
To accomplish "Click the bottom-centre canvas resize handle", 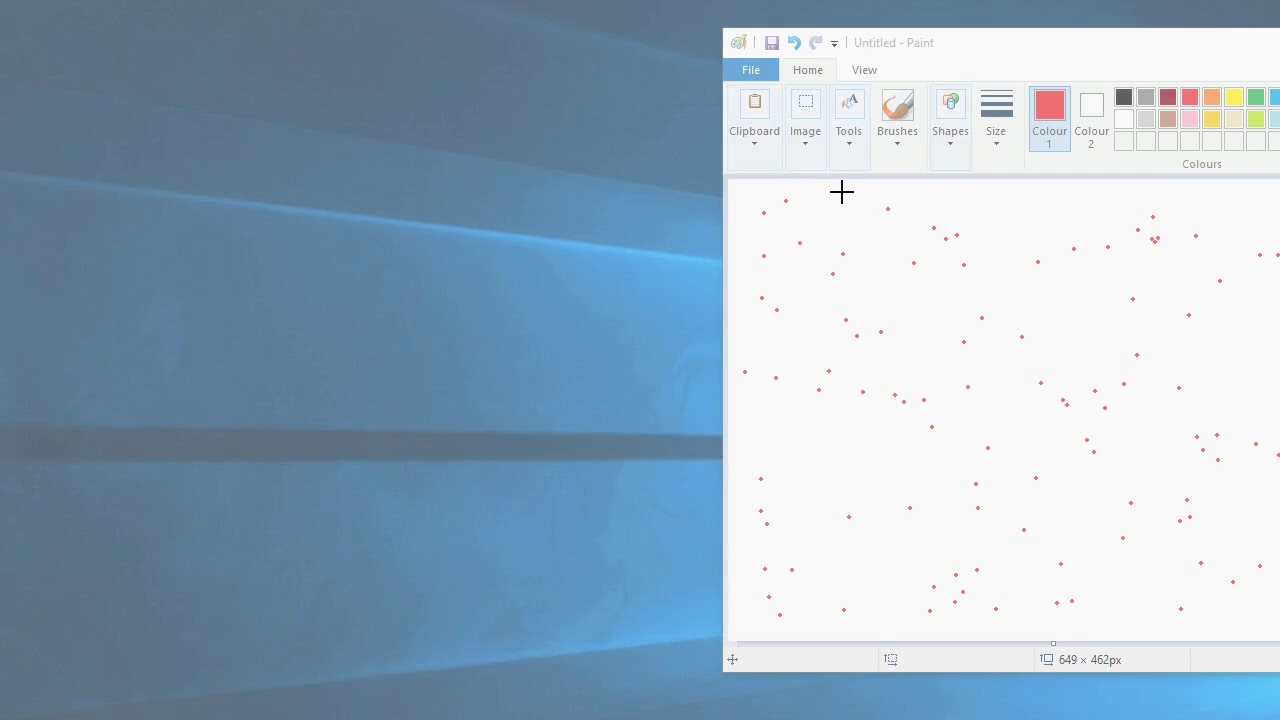I will [1053, 644].
